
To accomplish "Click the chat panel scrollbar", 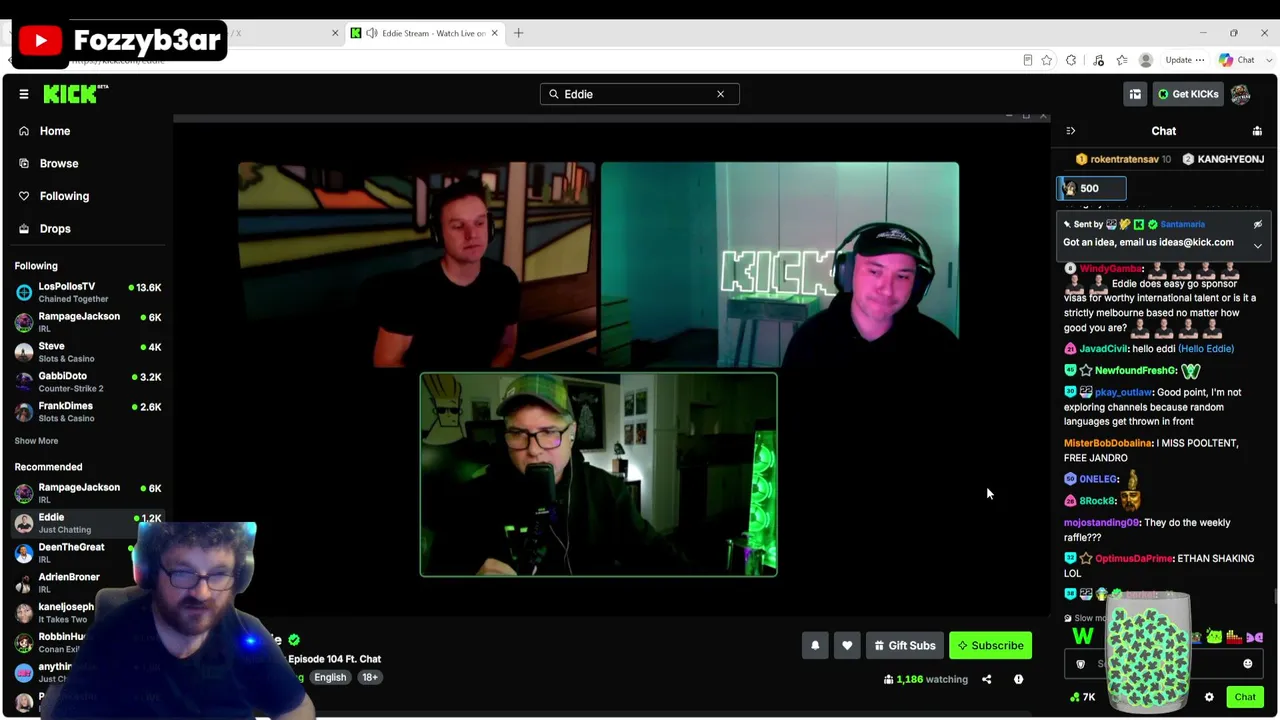I will coord(1274,597).
